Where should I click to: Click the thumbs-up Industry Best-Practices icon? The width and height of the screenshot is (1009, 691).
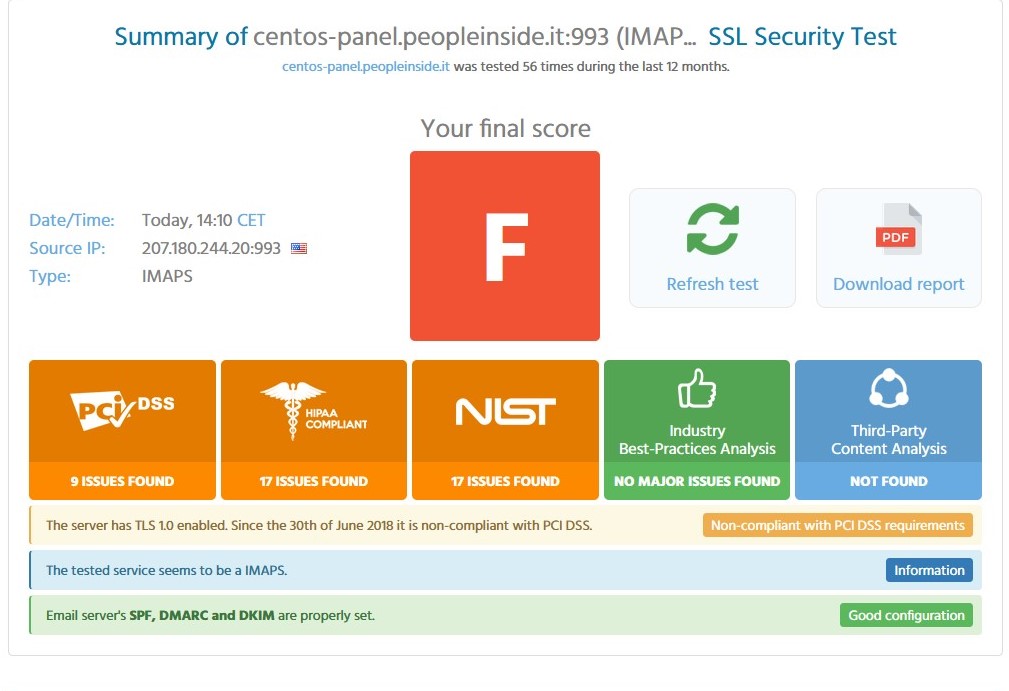(x=697, y=389)
